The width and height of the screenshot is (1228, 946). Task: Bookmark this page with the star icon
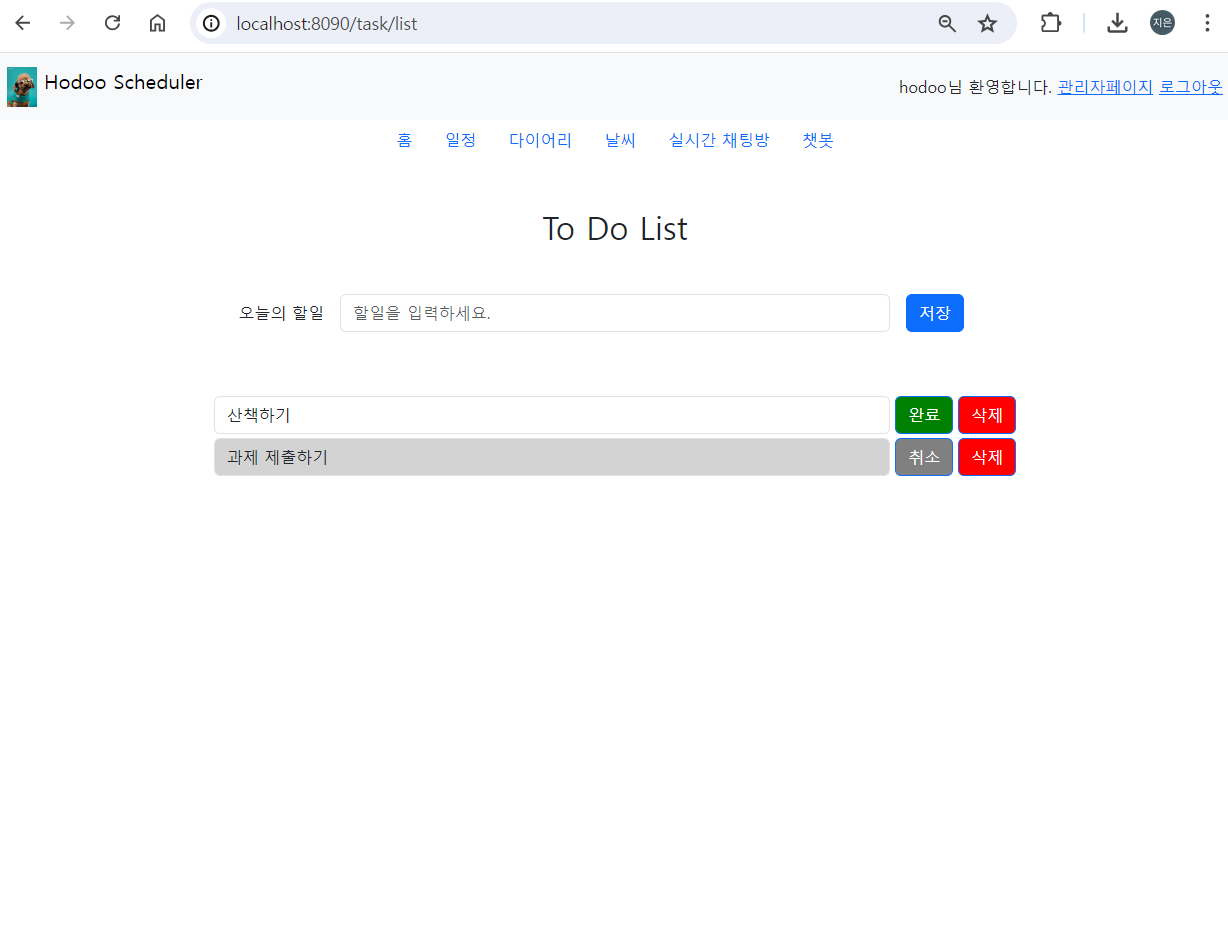(x=987, y=23)
